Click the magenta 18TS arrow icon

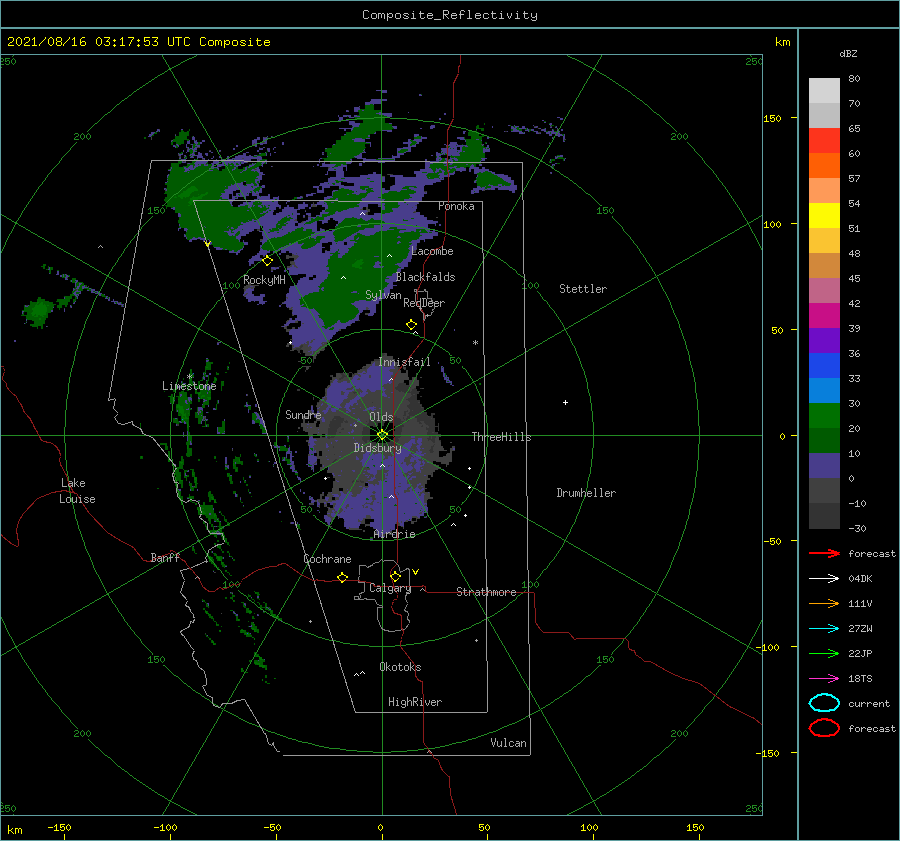point(824,679)
